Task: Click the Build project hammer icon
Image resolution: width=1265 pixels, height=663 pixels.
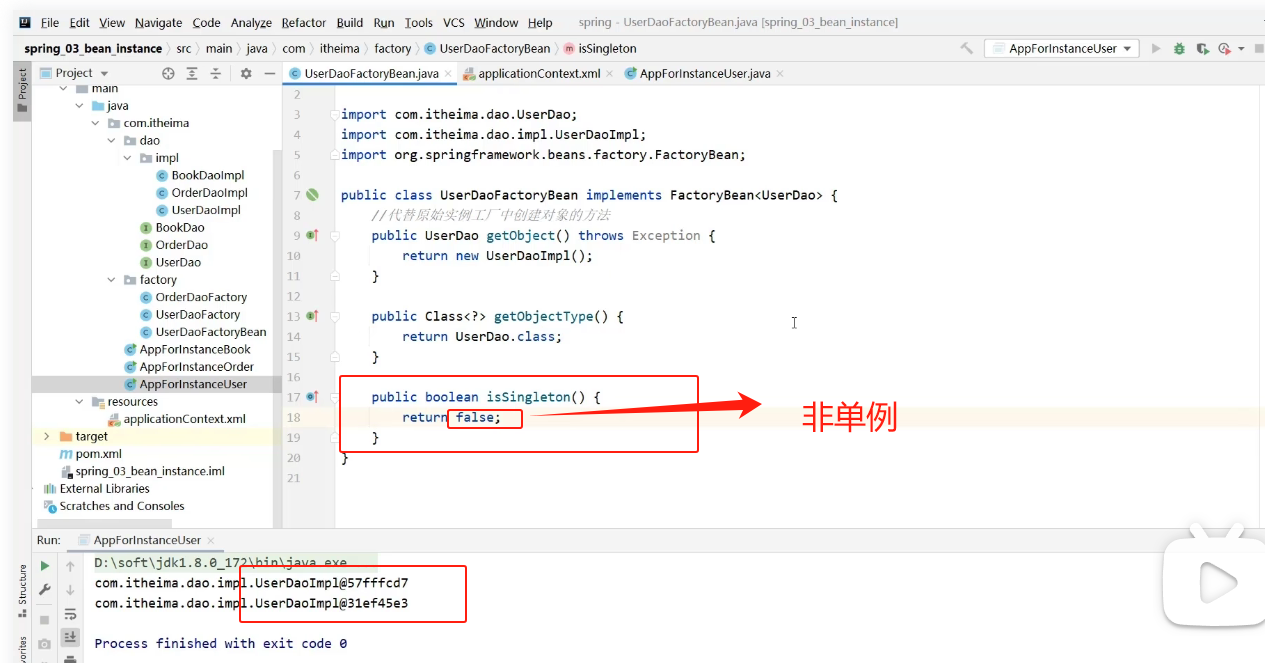Action: pyautogui.click(x=966, y=48)
